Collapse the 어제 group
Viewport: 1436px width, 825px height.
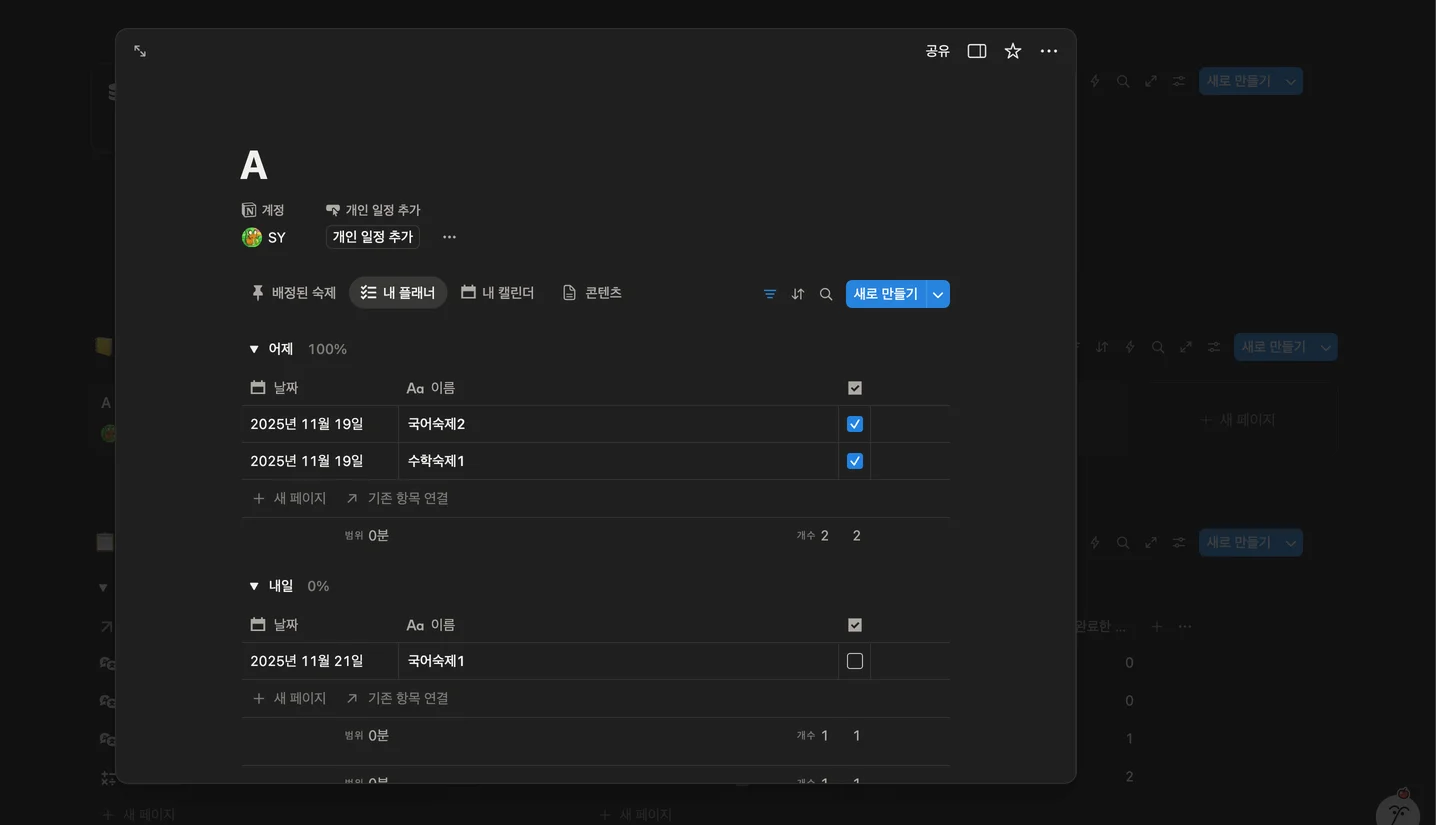254,348
